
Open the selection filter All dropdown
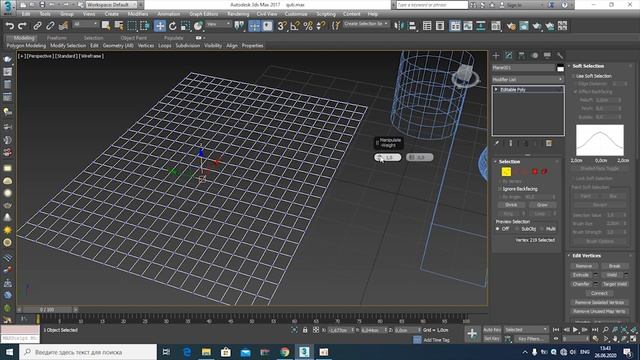(x=85, y=25)
